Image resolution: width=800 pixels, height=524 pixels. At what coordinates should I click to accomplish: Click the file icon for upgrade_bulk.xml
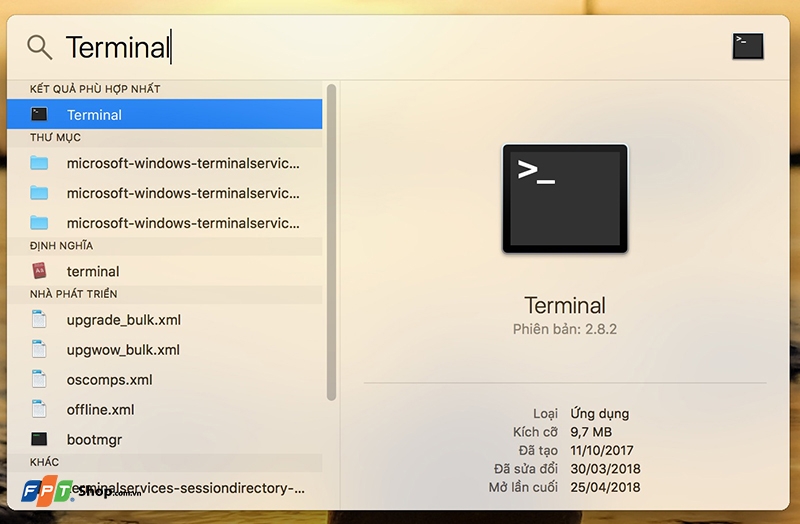pos(39,319)
